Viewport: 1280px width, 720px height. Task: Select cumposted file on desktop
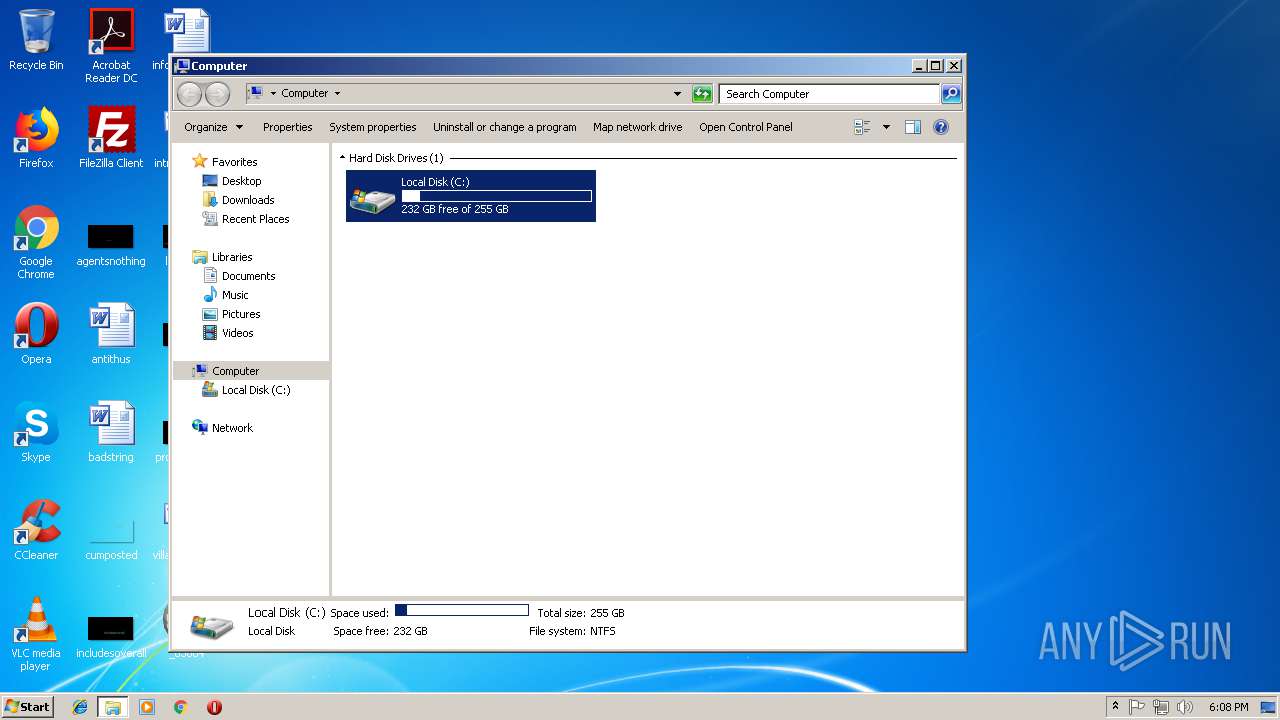click(111, 538)
